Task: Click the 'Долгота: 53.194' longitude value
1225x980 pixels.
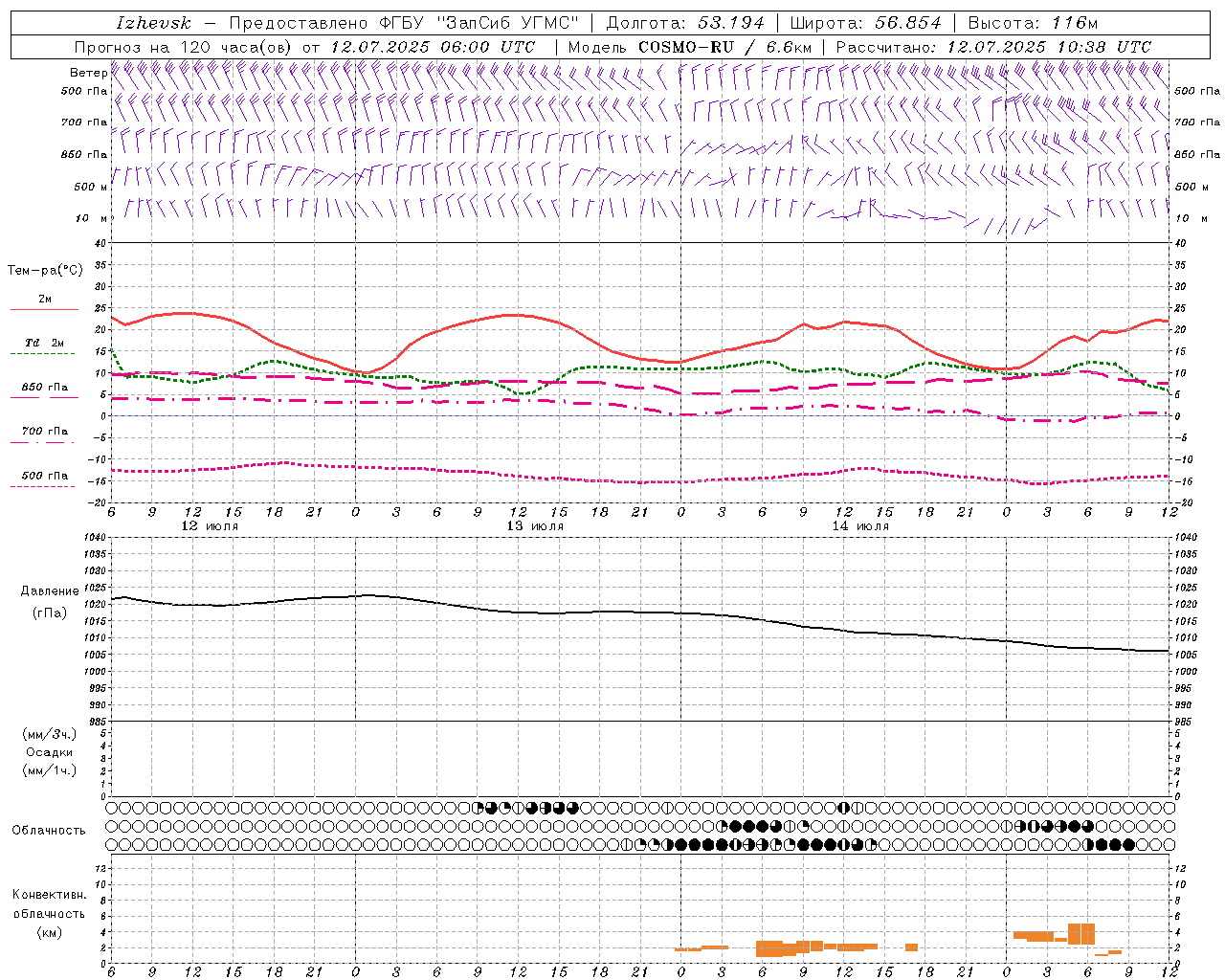Action: pos(685,23)
